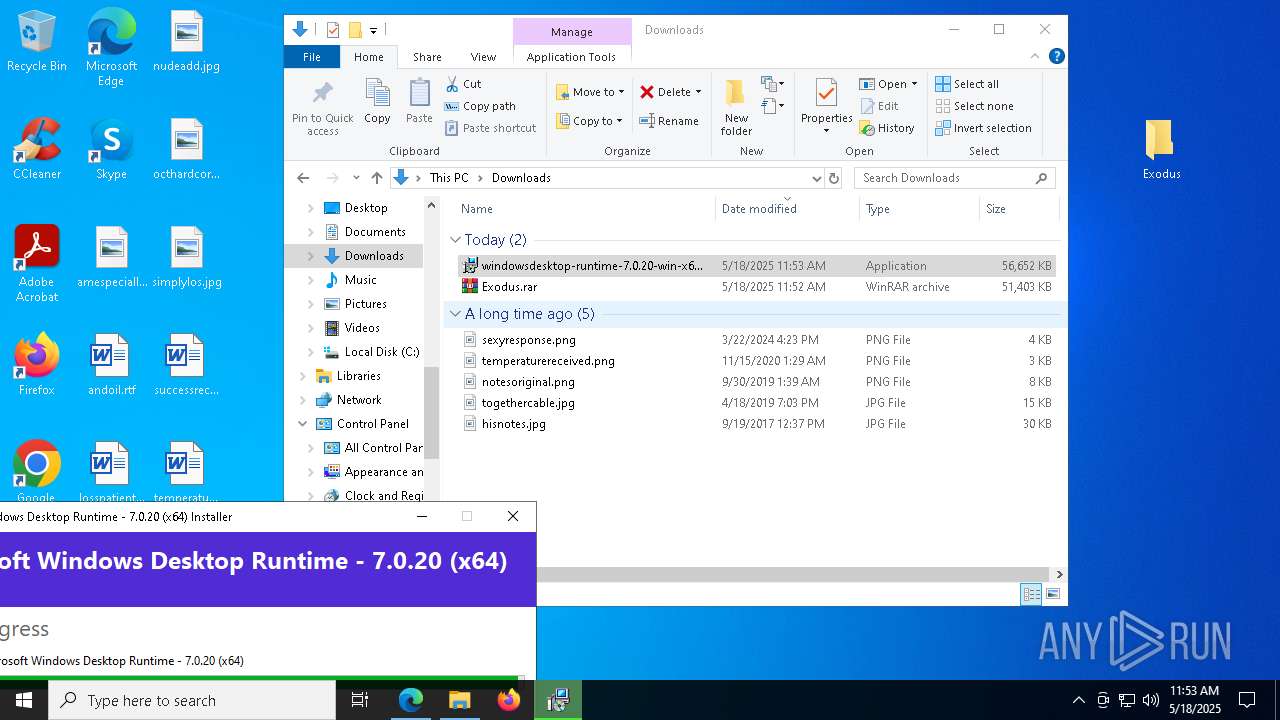Create a New folder
The width and height of the screenshot is (1280, 720).
(736, 108)
